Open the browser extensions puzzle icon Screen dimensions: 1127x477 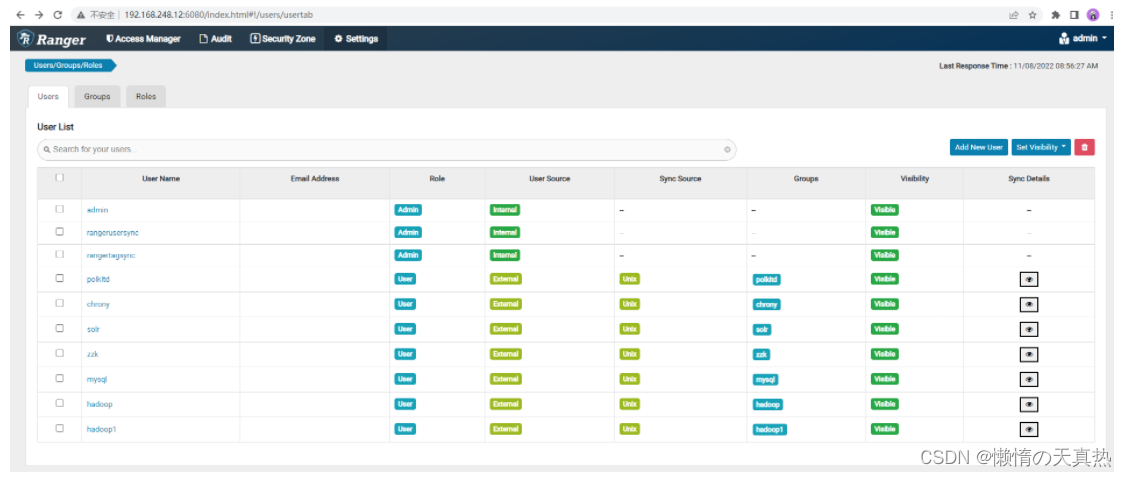pyautogui.click(x=1056, y=14)
